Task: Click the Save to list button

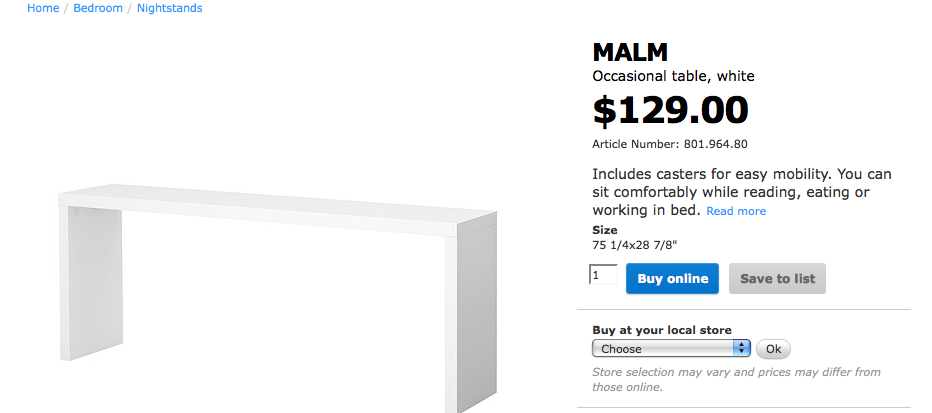Action: coord(777,279)
